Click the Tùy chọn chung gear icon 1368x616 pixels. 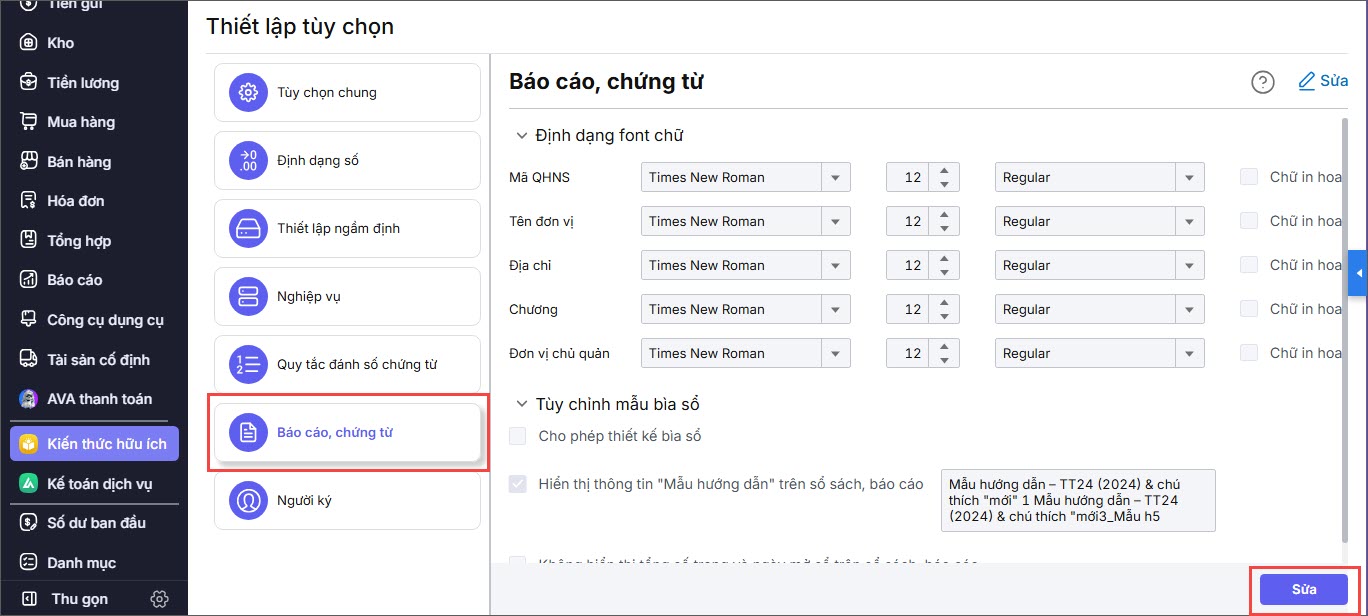click(x=246, y=93)
